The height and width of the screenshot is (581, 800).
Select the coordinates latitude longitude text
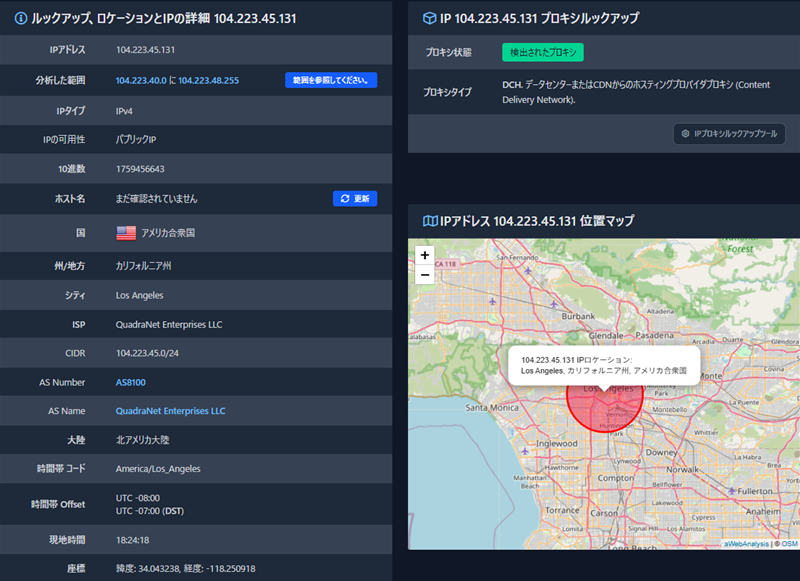click(x=186, y=569)
